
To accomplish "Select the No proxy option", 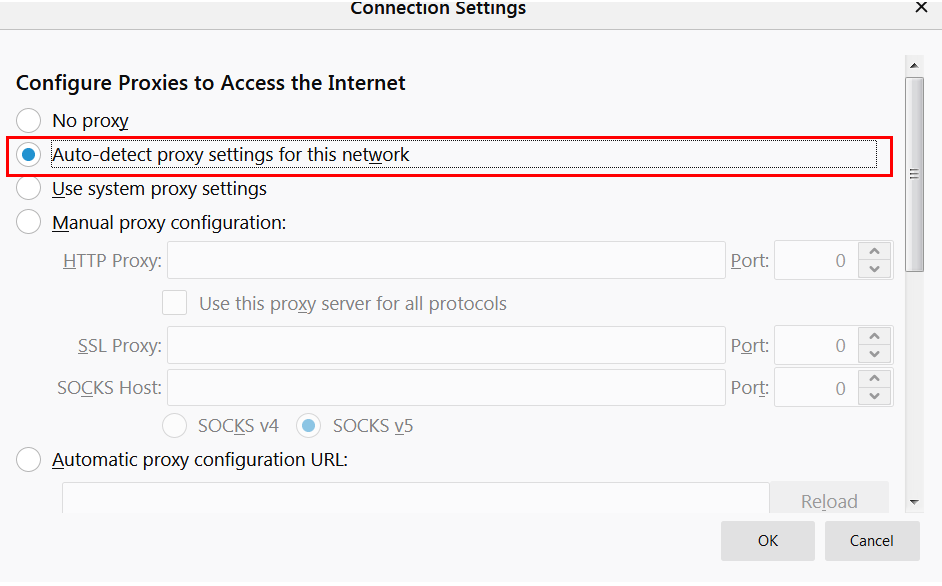I will click(29, 121).
